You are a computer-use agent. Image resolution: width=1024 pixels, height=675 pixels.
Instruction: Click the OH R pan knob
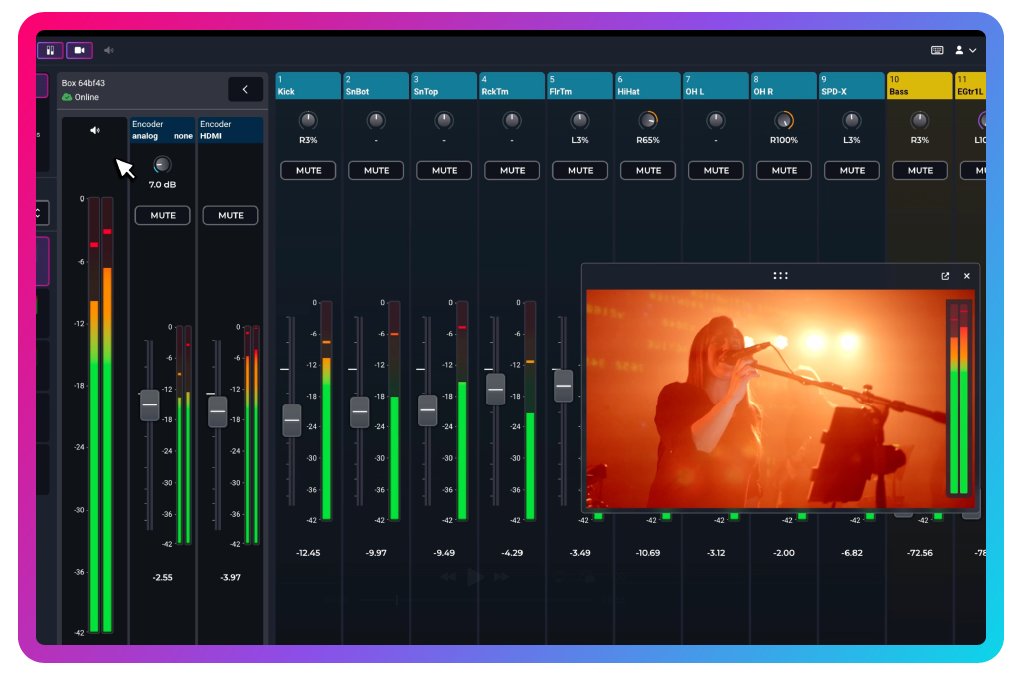coord(783,121)
